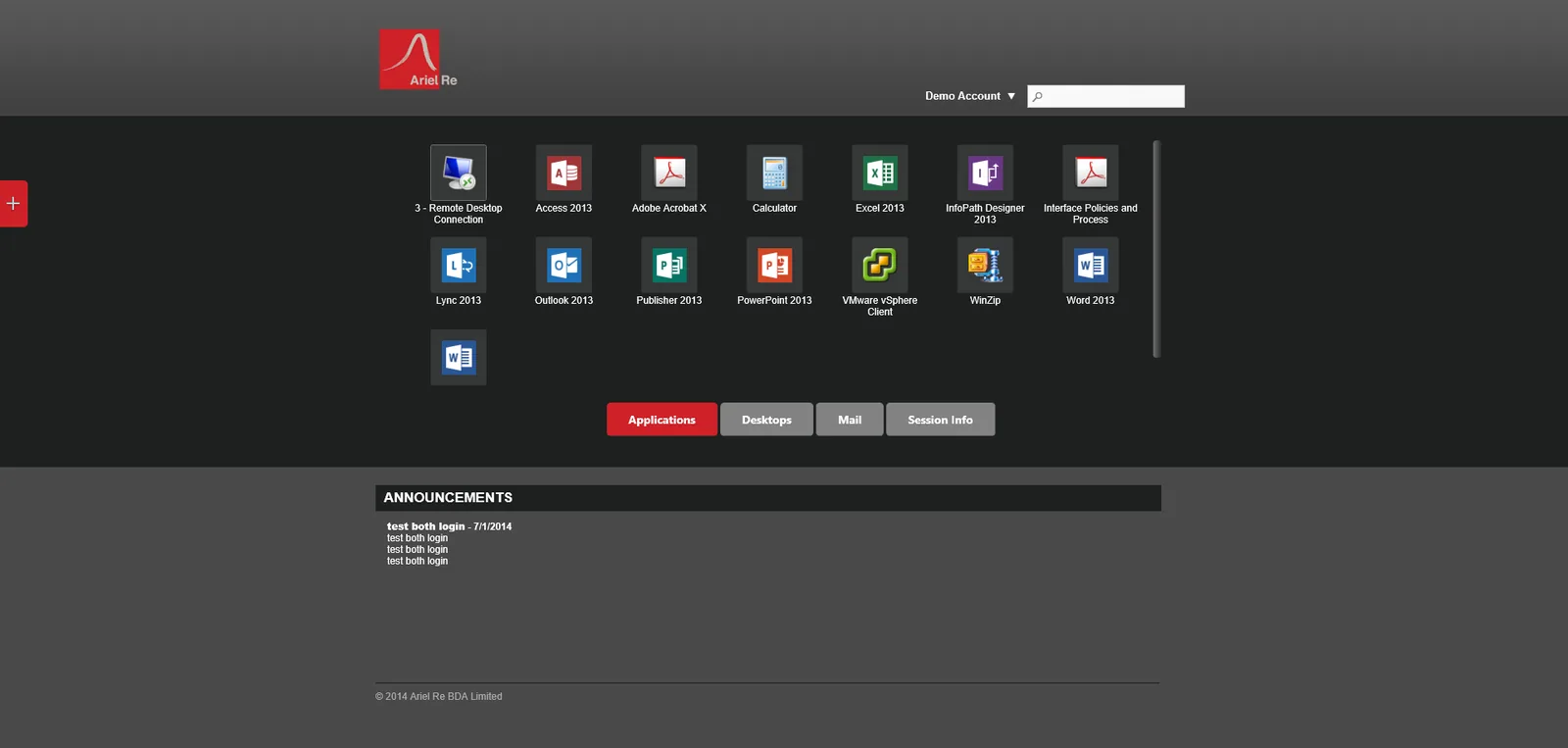Go to the Mail tab
The height and width of the screenshot is (748, 1568).
tap(850, 420)
